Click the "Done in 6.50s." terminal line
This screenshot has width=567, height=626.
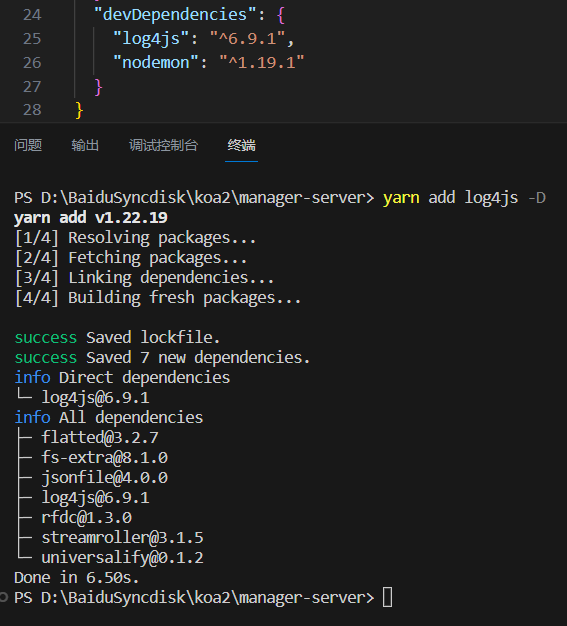click(77, 578)
